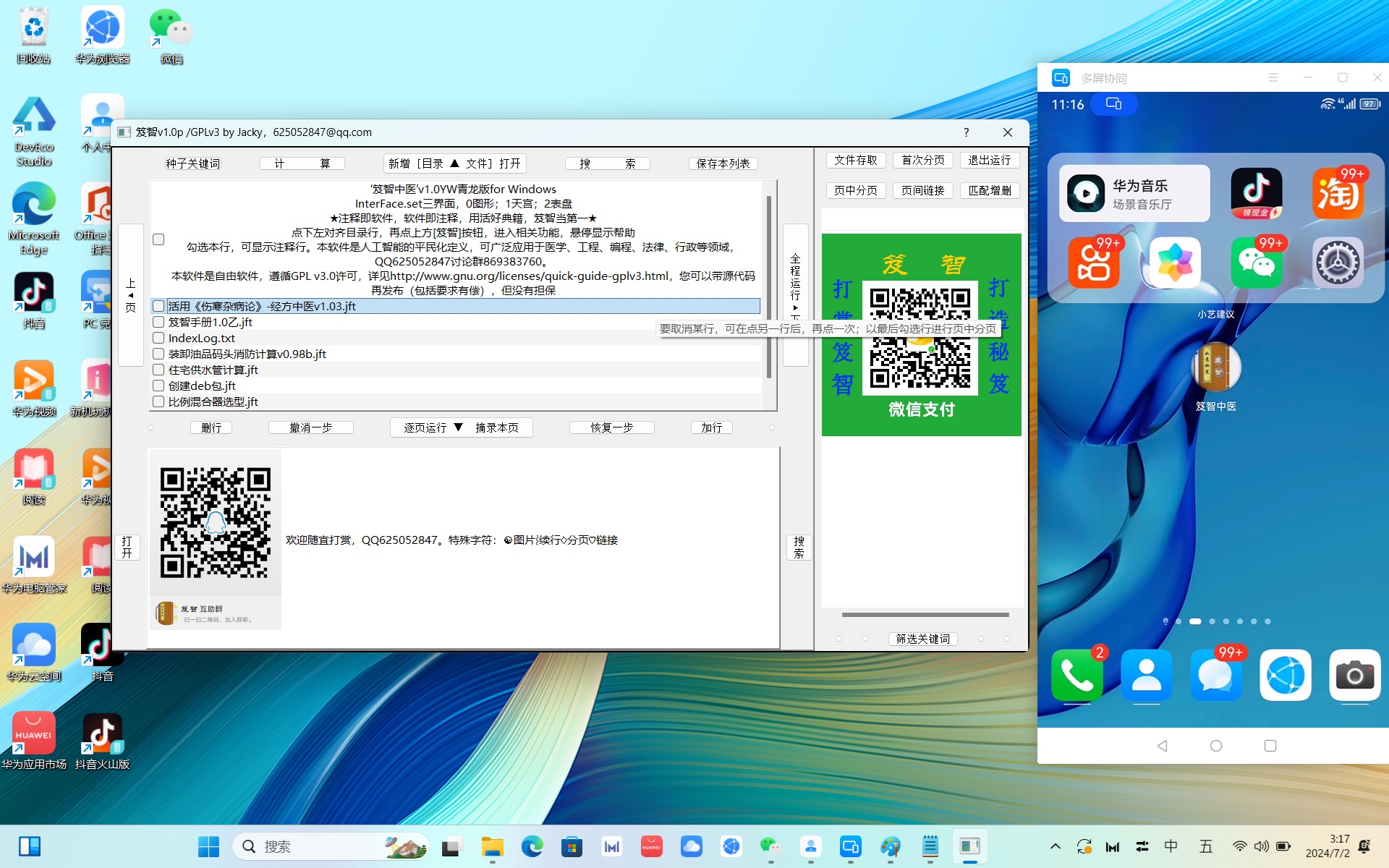Open the Settings gear app on the phone
Screen dimensions: 1389x868
1338,262
